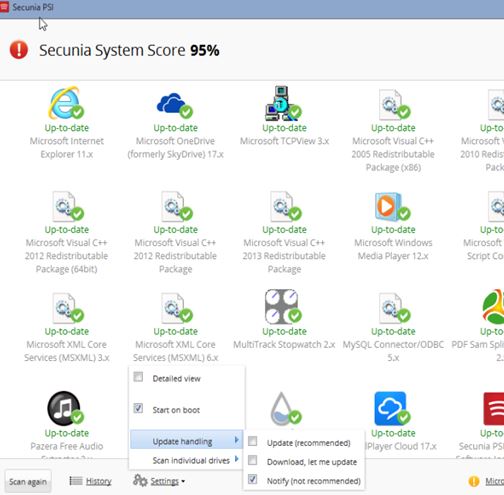Click the red exclamation score warning icon
This screenshot has width=504, height=495.
[19, 50]
